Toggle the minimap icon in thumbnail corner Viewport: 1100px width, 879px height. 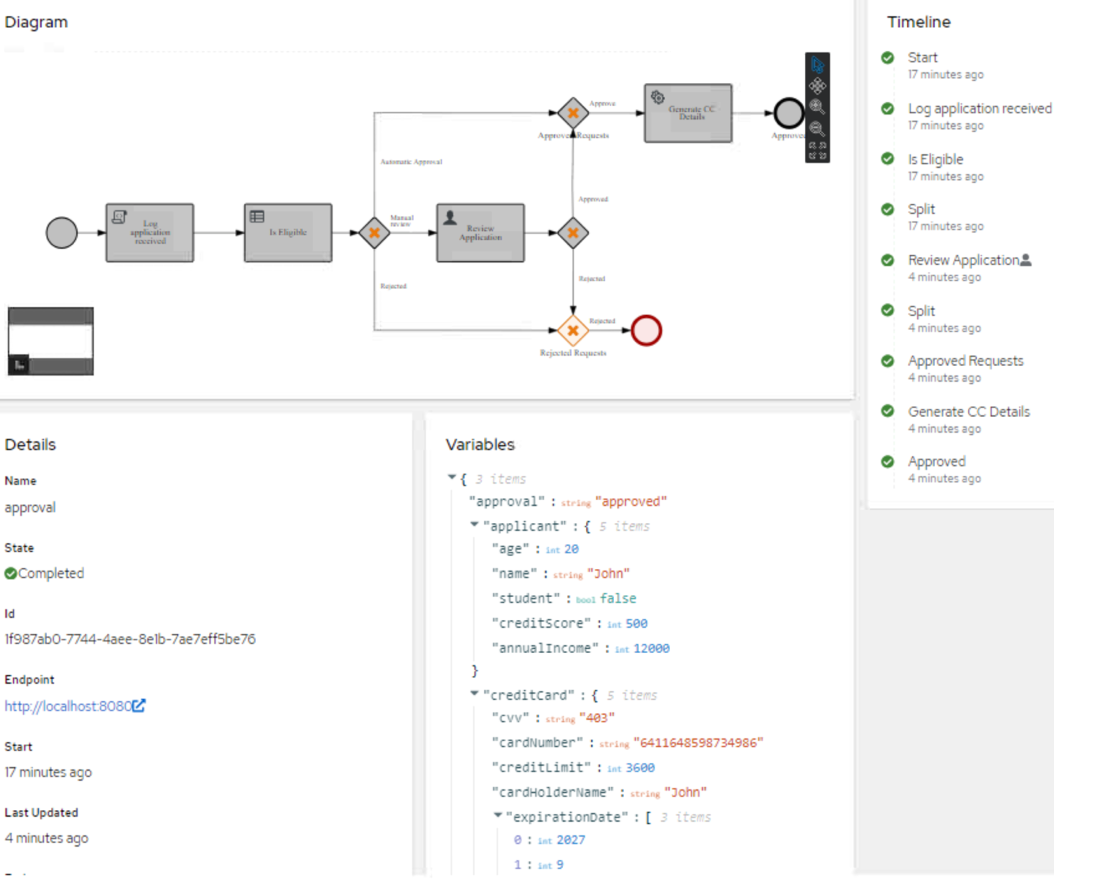click(x=19, y=365)
